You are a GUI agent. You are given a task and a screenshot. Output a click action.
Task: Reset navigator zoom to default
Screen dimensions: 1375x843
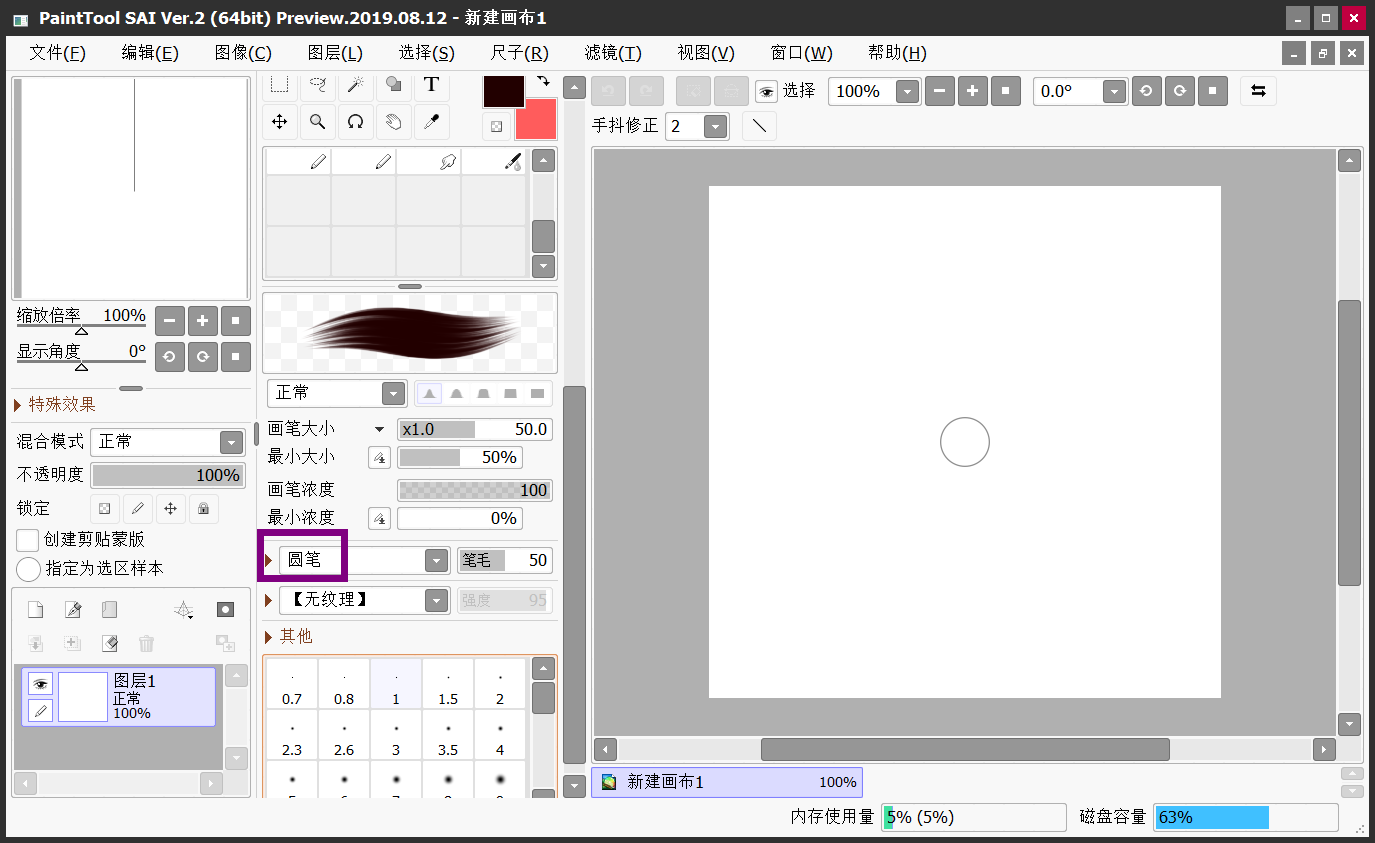pyautogui.click(x=235, y=321)
